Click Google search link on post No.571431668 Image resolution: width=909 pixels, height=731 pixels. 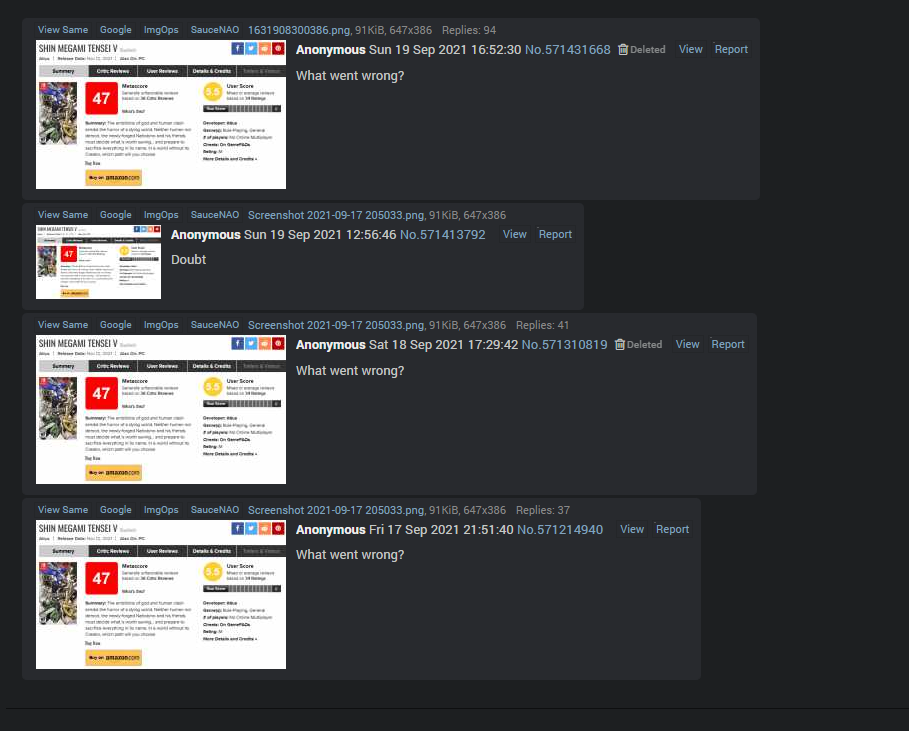[x=115, y=30]
